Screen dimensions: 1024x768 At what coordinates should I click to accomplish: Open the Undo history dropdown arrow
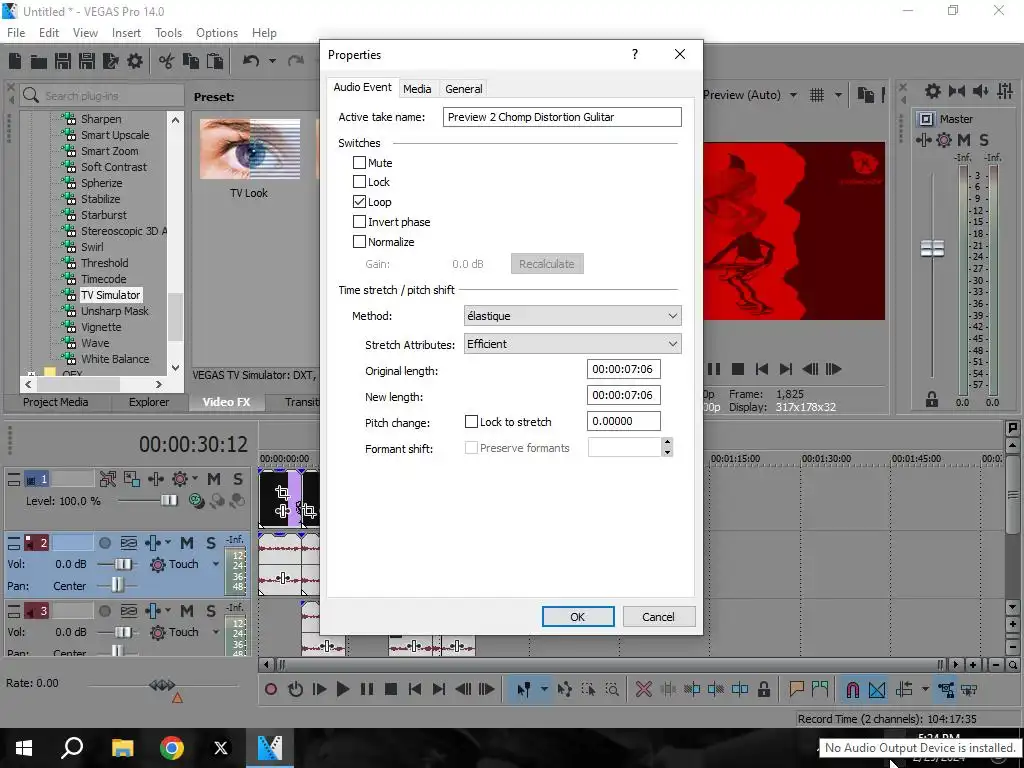pyautogui.click(x=272, y=61)
